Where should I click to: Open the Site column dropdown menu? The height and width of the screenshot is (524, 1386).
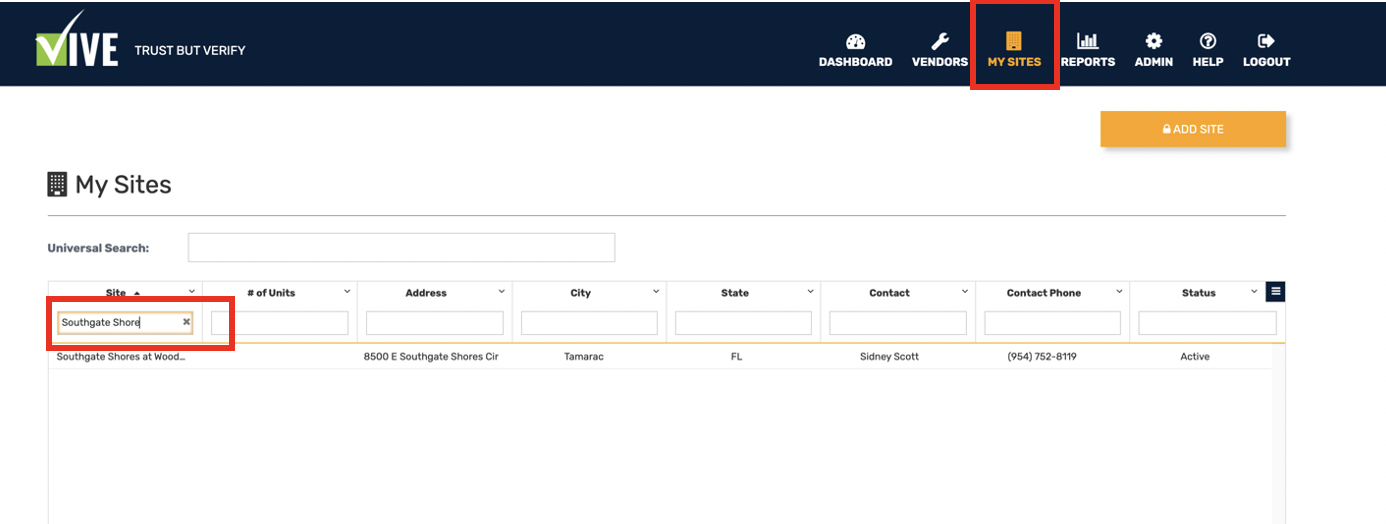[192, 291]
